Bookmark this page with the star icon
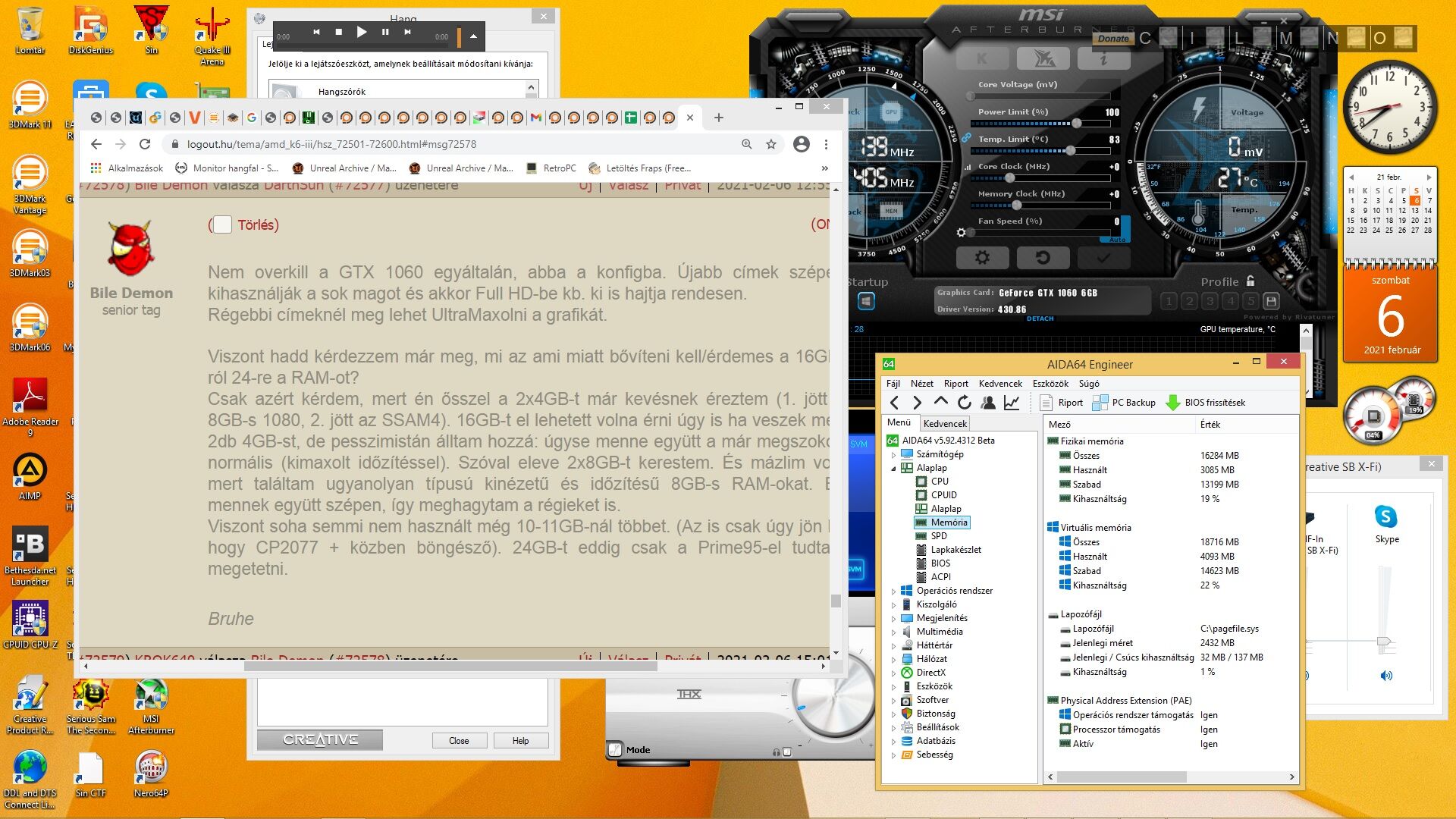The width and height of the screenshot is (1456, 819). (771, 144)
